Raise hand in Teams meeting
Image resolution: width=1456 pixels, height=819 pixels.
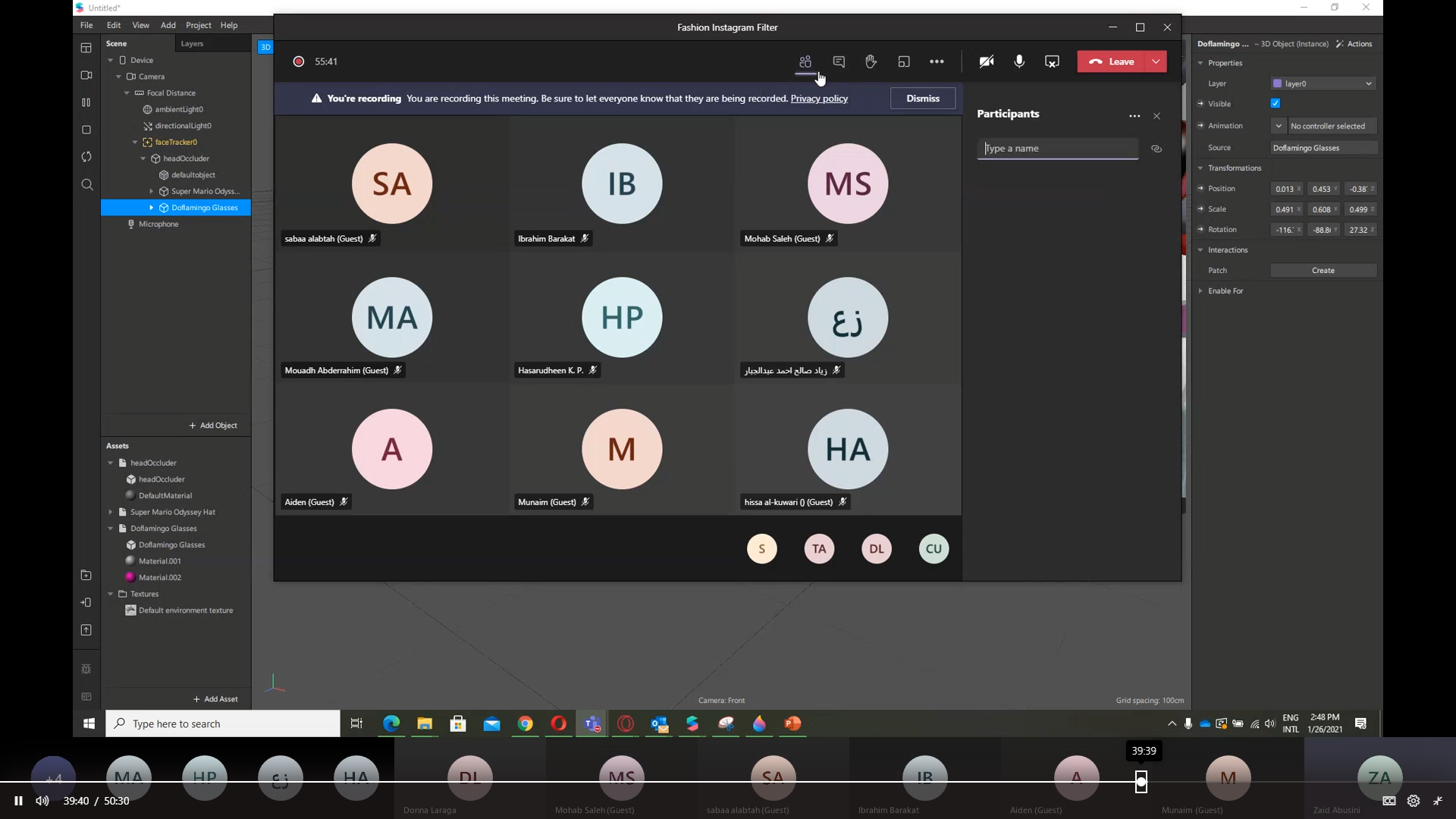[x=871, y=61]
